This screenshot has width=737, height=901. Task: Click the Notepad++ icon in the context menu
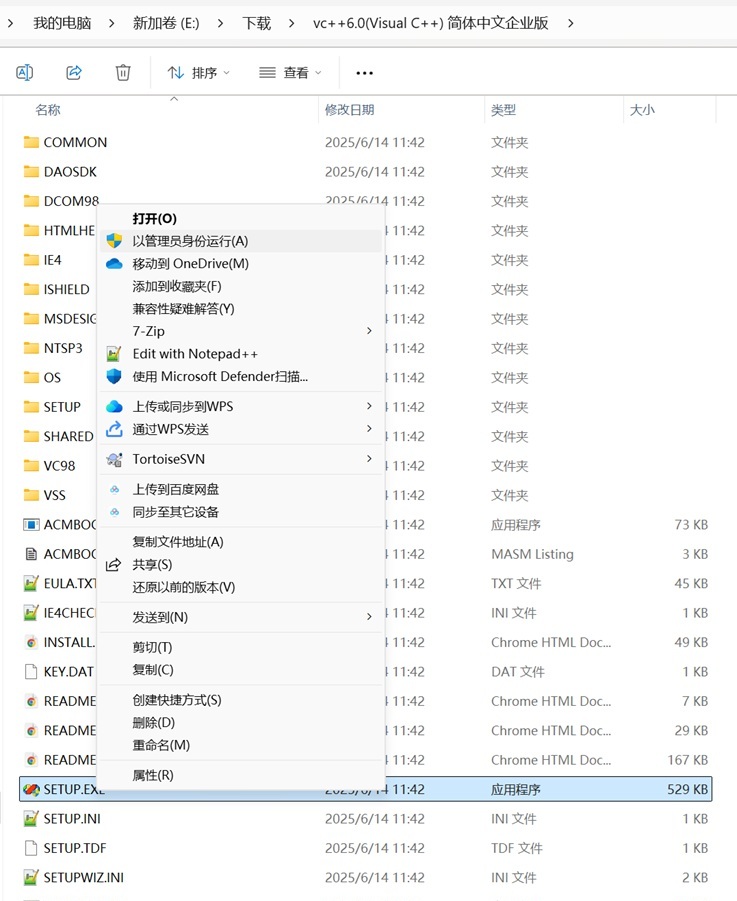(x=114, y=354)
